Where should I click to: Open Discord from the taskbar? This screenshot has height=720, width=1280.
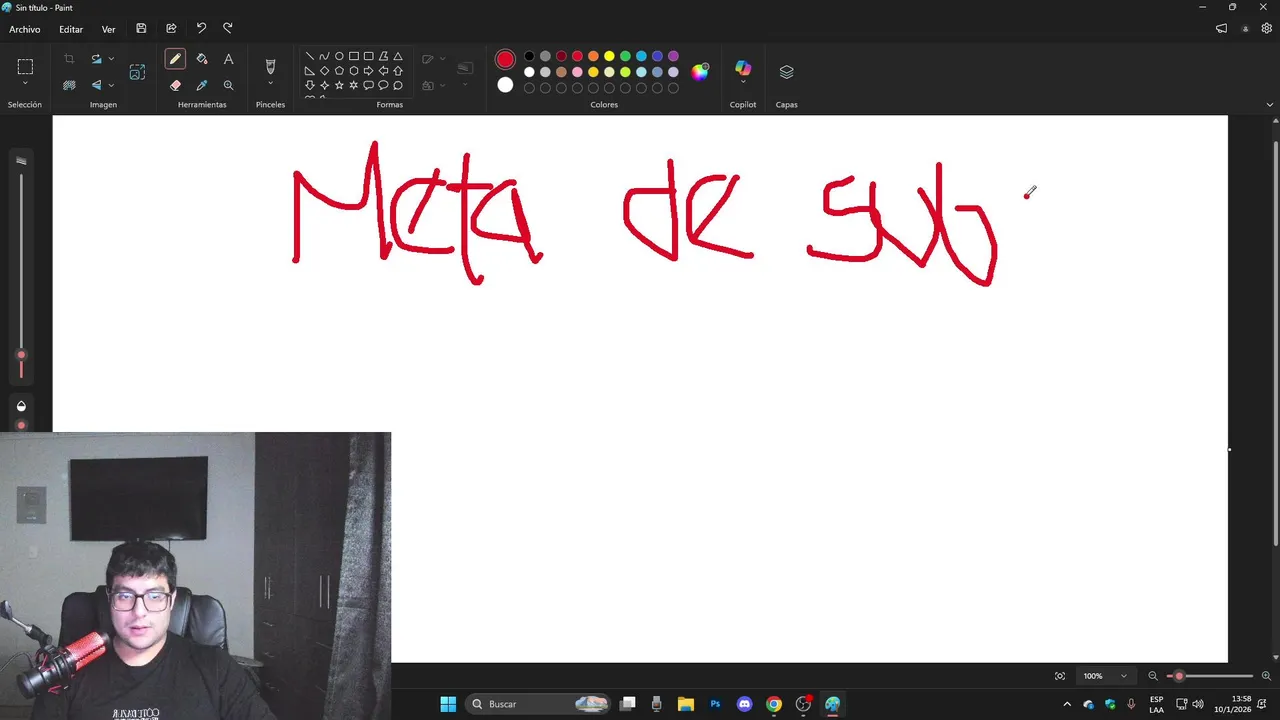pos(744,704)
